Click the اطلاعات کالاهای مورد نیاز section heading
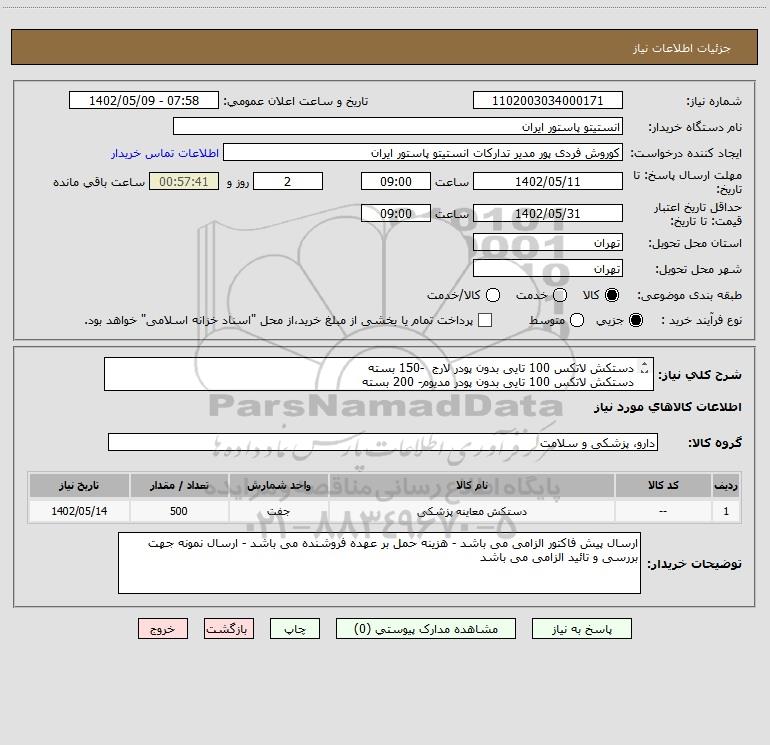770x745 pixels. (668, 407)
